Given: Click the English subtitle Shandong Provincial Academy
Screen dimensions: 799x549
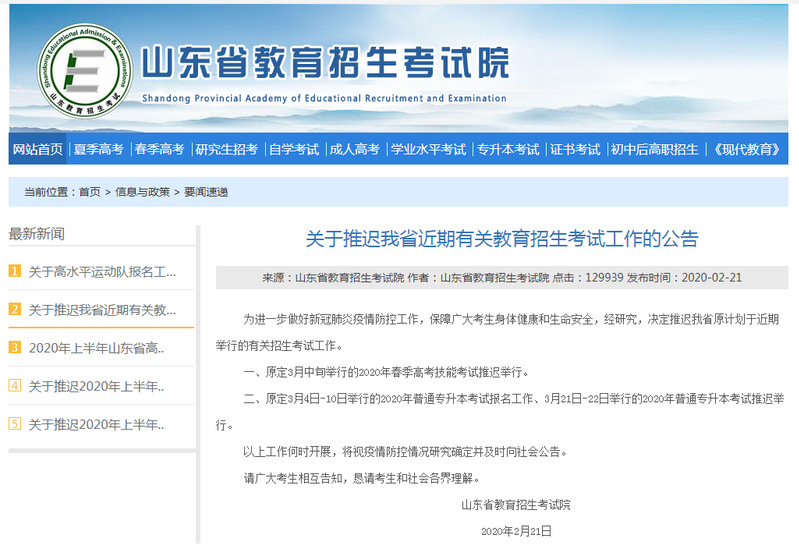Looking at the screenshot, I should click(324, 98).
